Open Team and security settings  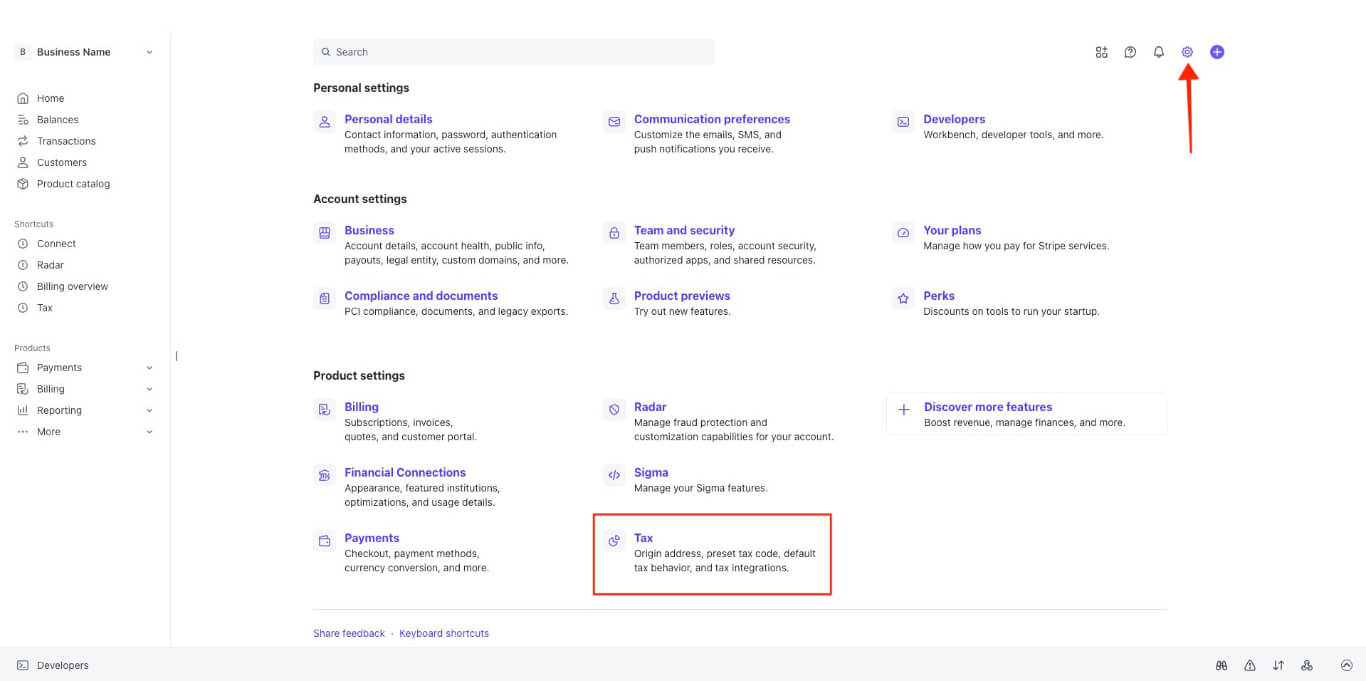coord(684,230)
